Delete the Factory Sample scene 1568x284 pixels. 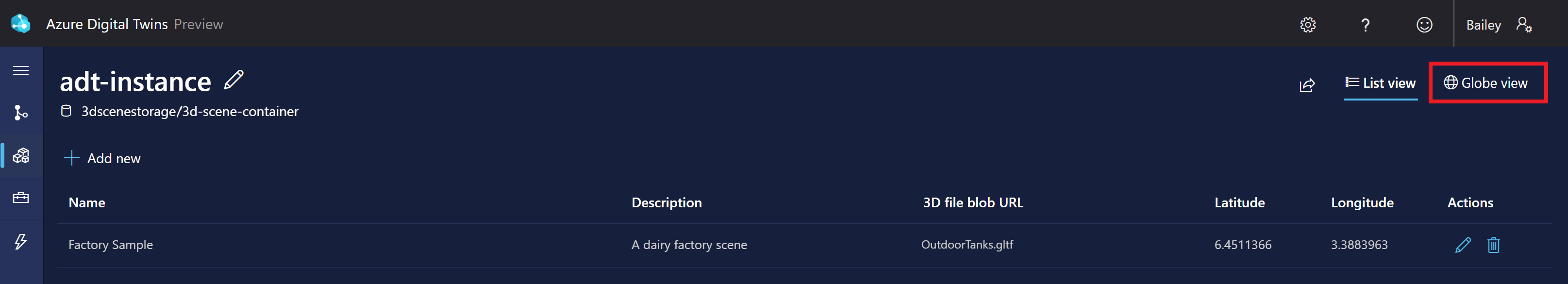[1493, 245]
